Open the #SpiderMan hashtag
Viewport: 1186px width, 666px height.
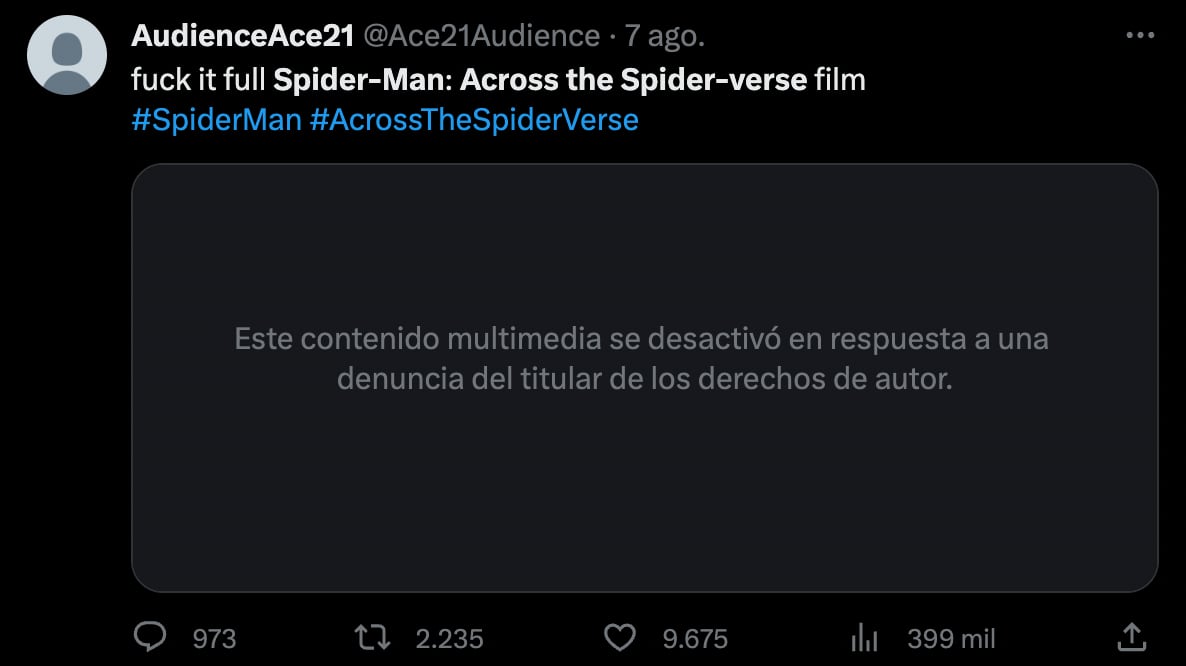pos(214,119)
